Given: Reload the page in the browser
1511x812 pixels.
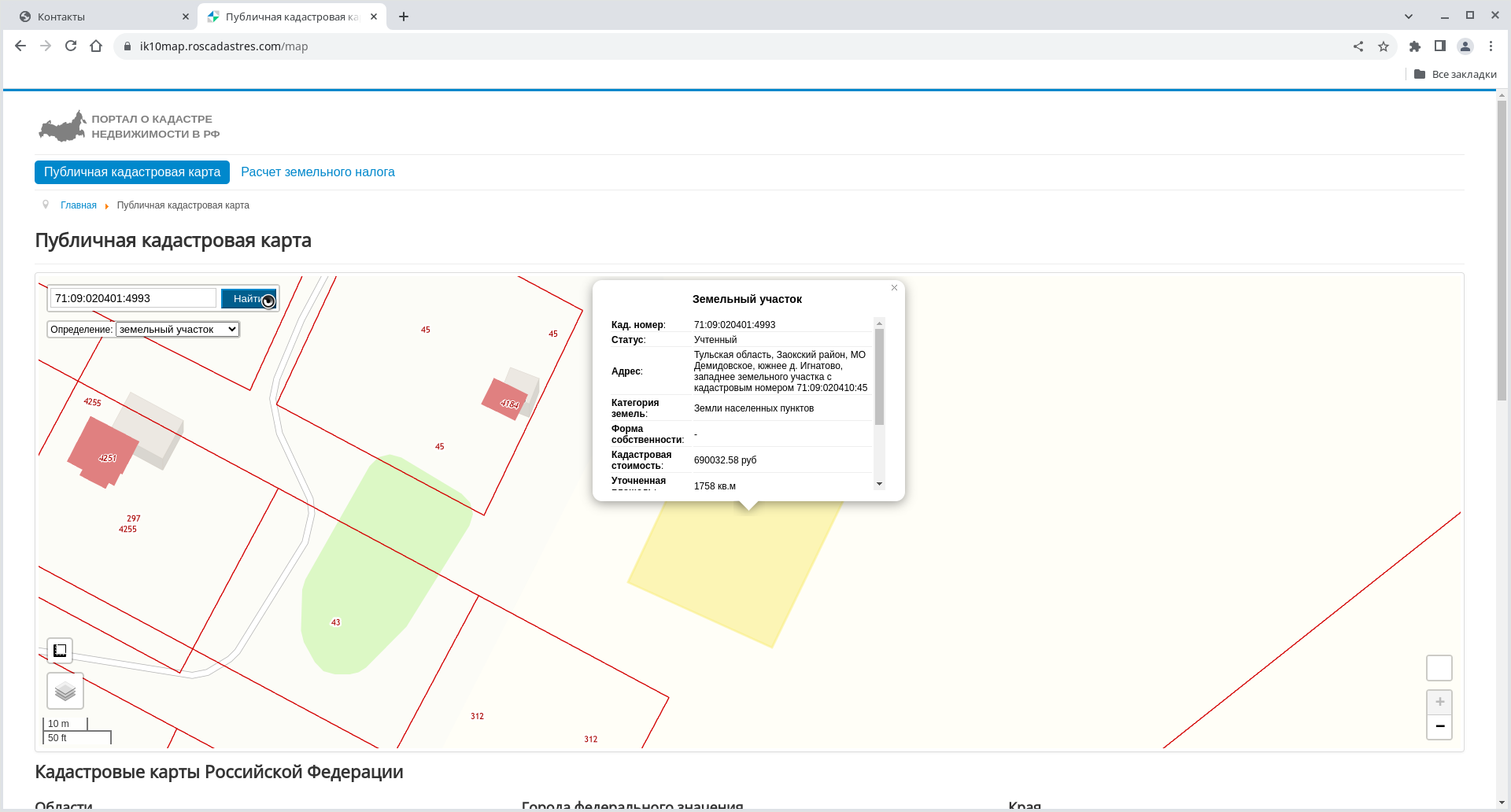Looking at the screenshot, I should [71, 46].
